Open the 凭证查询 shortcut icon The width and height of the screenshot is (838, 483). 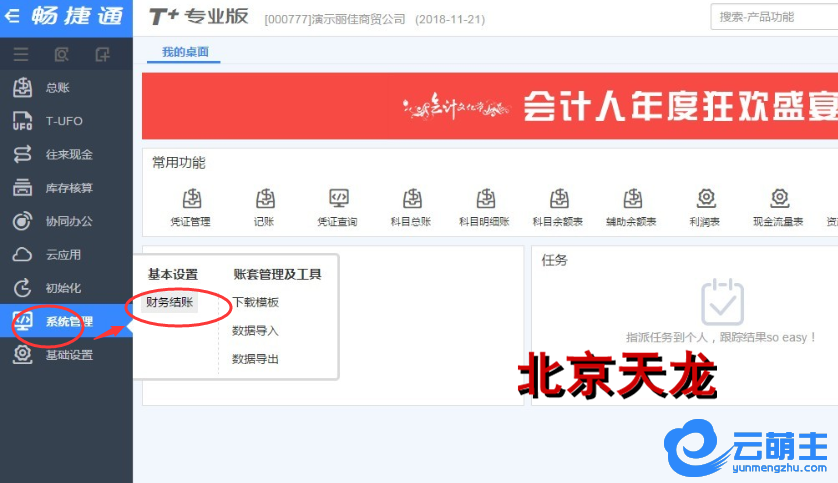pyautogui.click(x=338, y=199)
